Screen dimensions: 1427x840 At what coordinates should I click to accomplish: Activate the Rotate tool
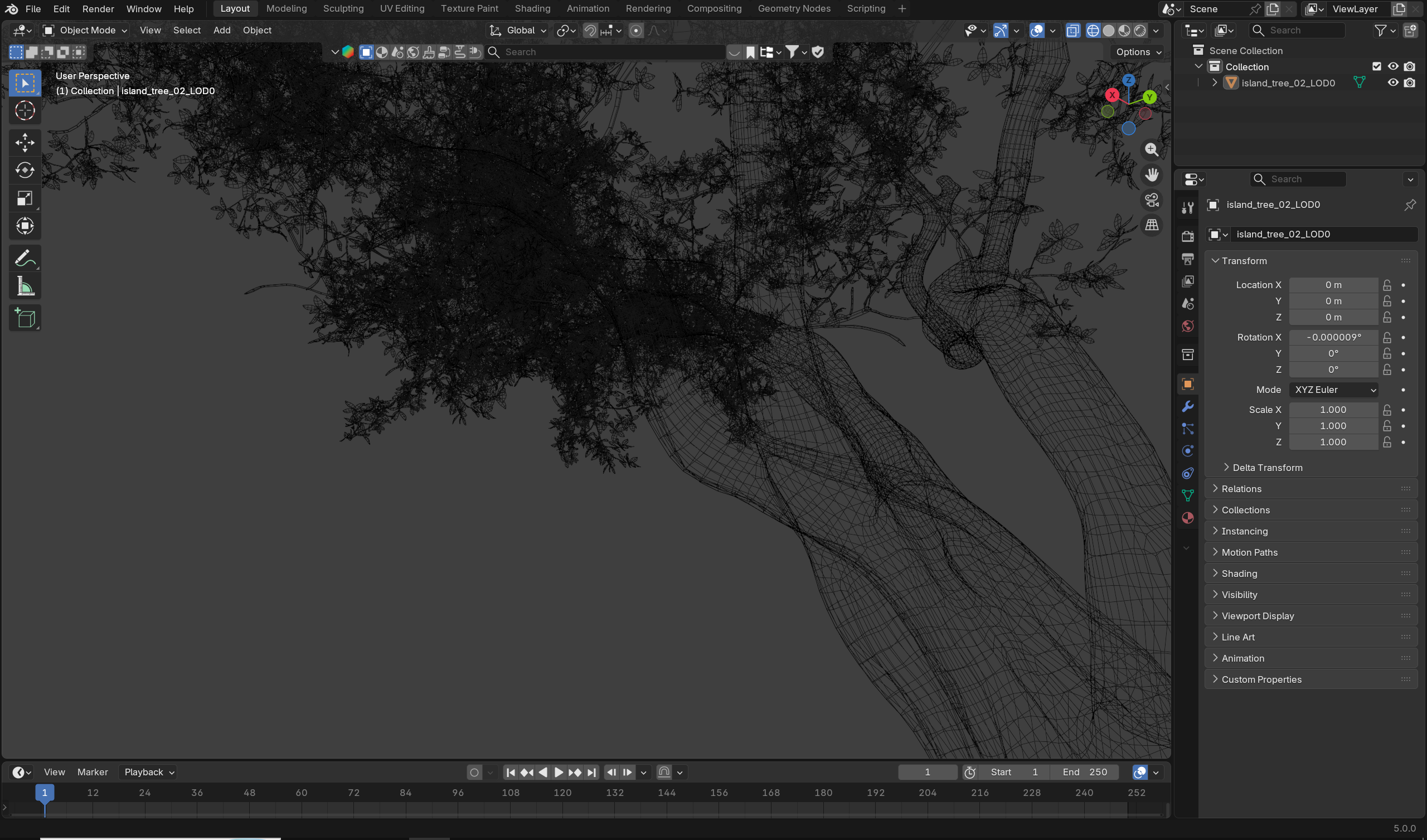pyautogui.click(x=25, y=170)
